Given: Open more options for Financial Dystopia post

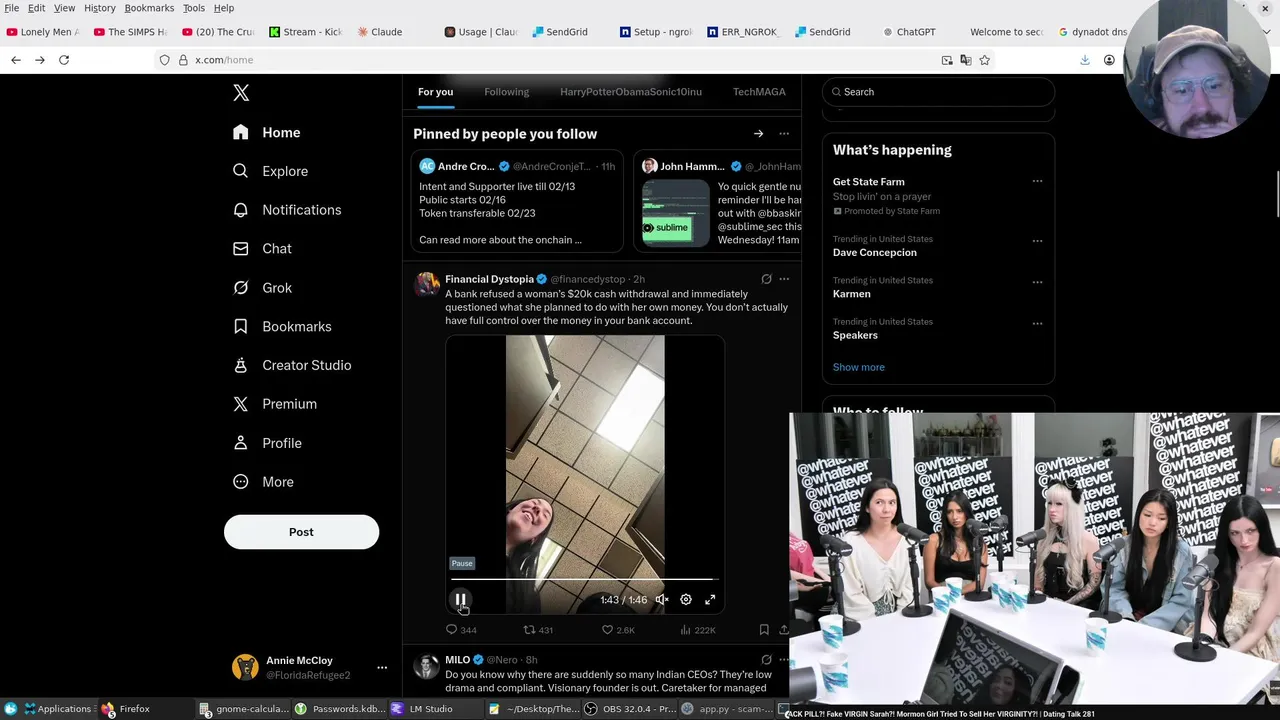Looking at the screenshot, I should coord(784,279).
